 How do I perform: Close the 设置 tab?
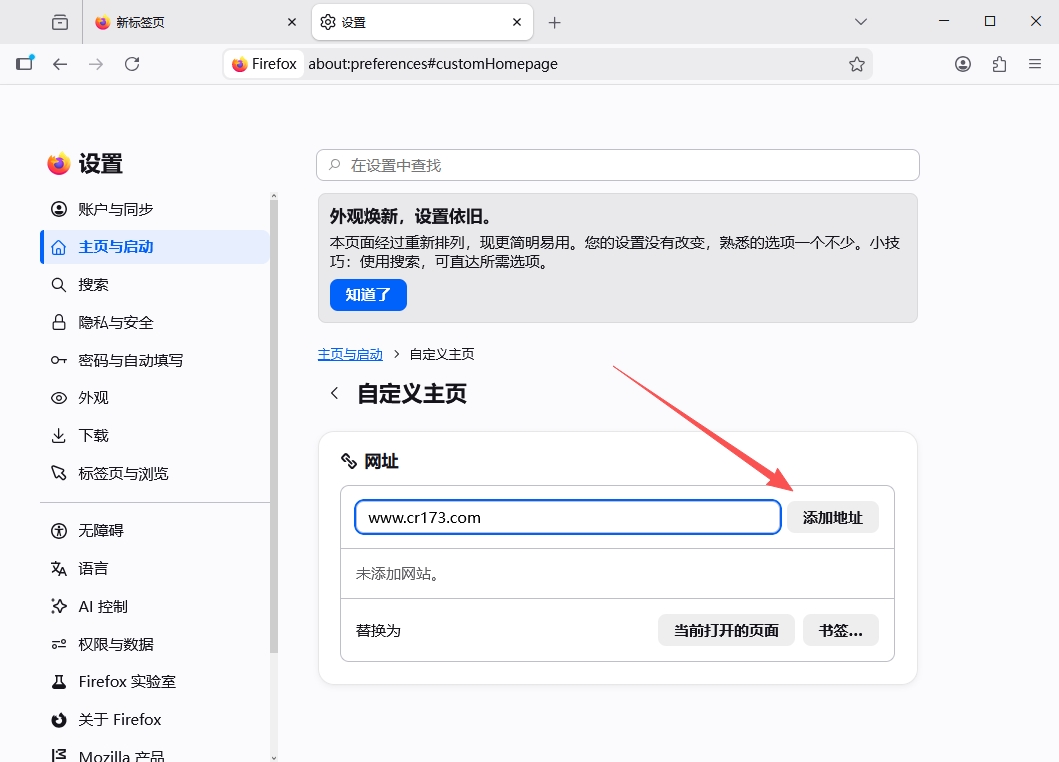point(517,22)
